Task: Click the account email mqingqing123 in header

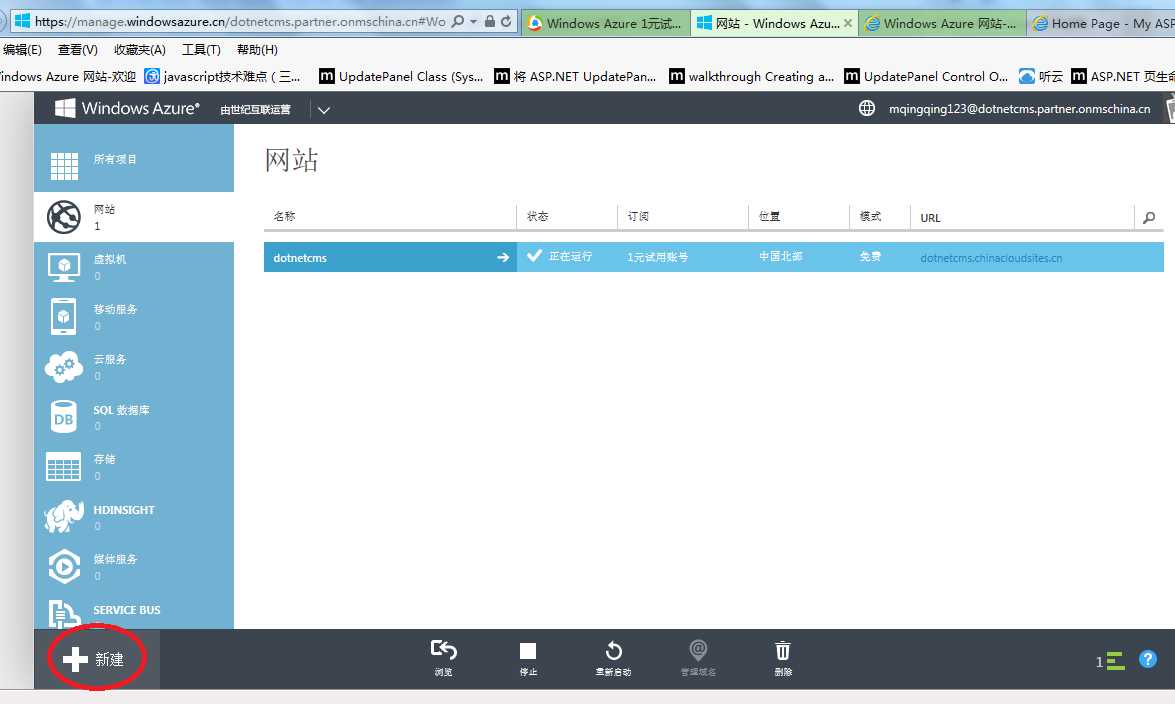Action: tap(1019, 109)
